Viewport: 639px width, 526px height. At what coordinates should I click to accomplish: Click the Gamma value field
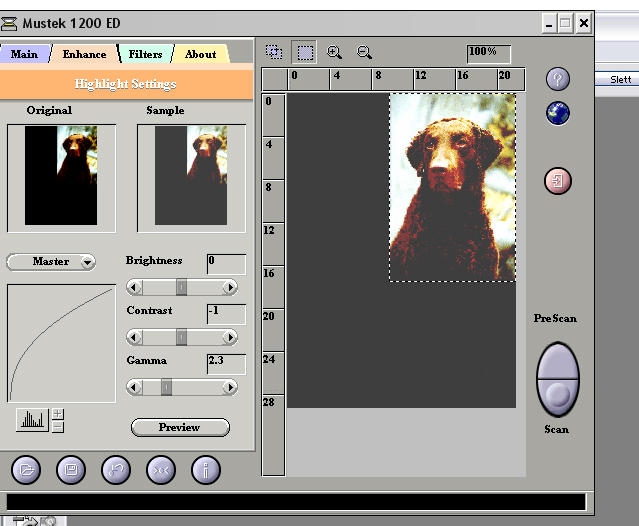point(226,364)
